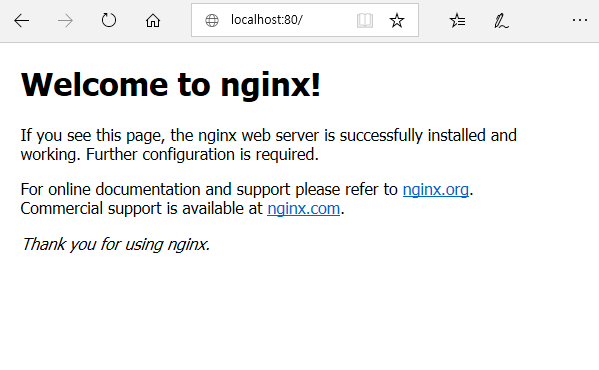Toggle reading view book icon
The height and width of the screenshot is (370, 599).
click(x=365, y=20)
